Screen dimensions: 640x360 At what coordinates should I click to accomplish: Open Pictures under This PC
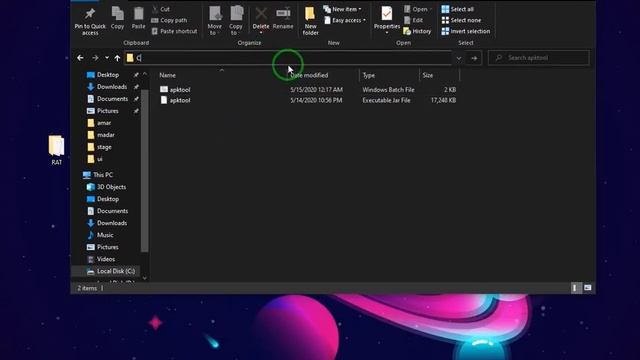(107, 247)
